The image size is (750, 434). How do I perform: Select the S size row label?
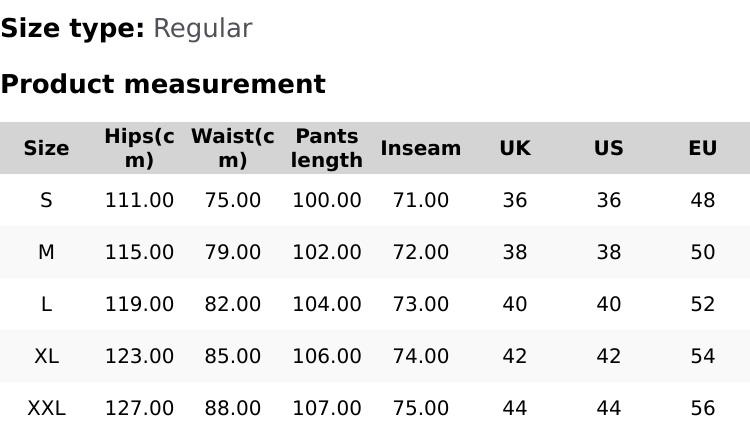[x=46, y=200]
